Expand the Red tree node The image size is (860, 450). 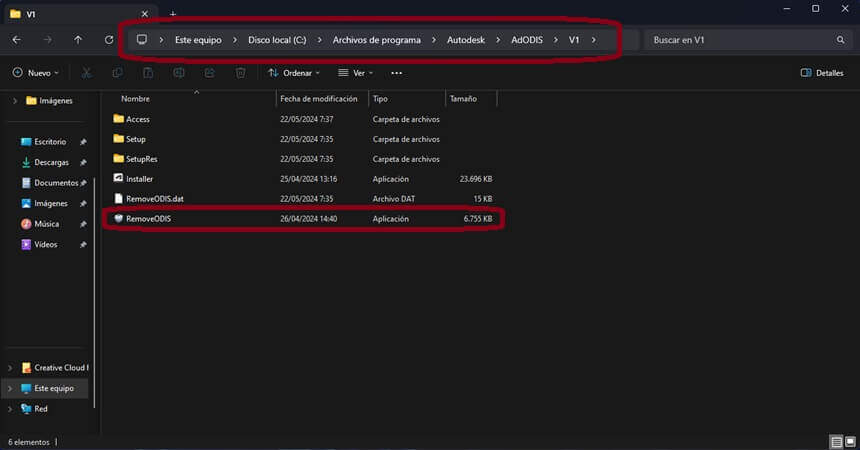[x=10, y=409]
